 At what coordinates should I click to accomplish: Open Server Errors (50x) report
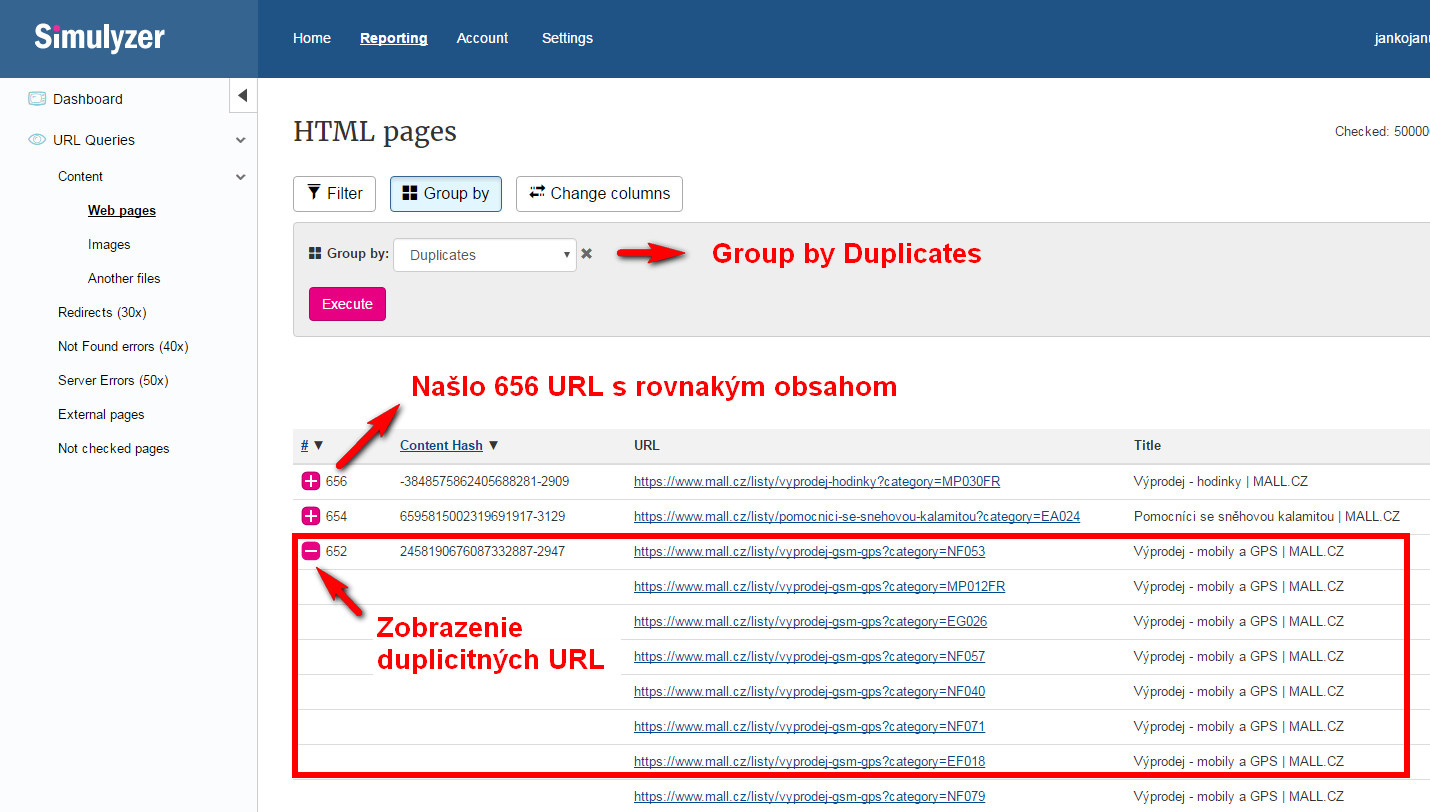pyautogui.click(x=113, y=380)
